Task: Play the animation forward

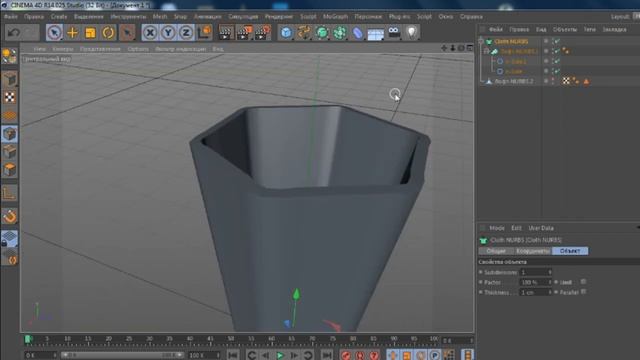Action: click(x=280, y=356)
